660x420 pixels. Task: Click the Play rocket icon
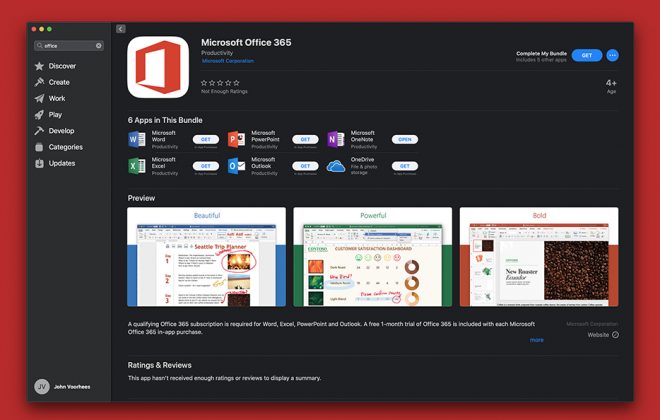point(39,114)
